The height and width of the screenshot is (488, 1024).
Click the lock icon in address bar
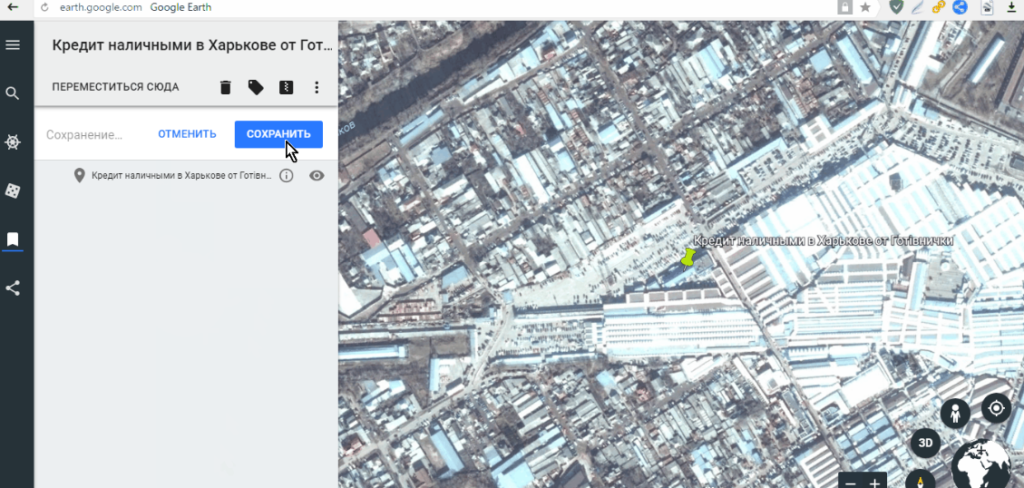click(846, 7)
